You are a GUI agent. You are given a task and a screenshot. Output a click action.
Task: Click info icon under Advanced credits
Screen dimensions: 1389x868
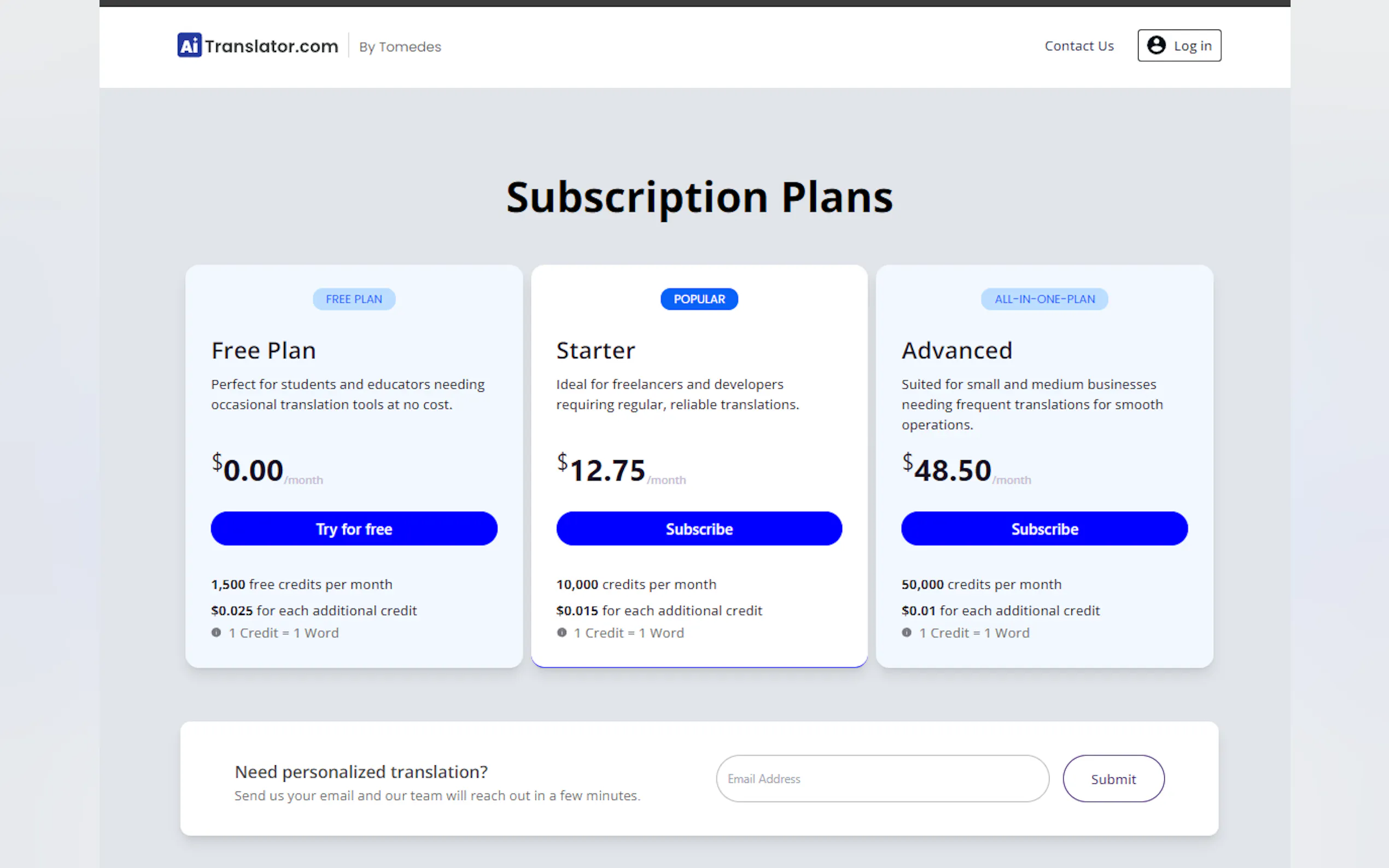[x=907, y=632]
